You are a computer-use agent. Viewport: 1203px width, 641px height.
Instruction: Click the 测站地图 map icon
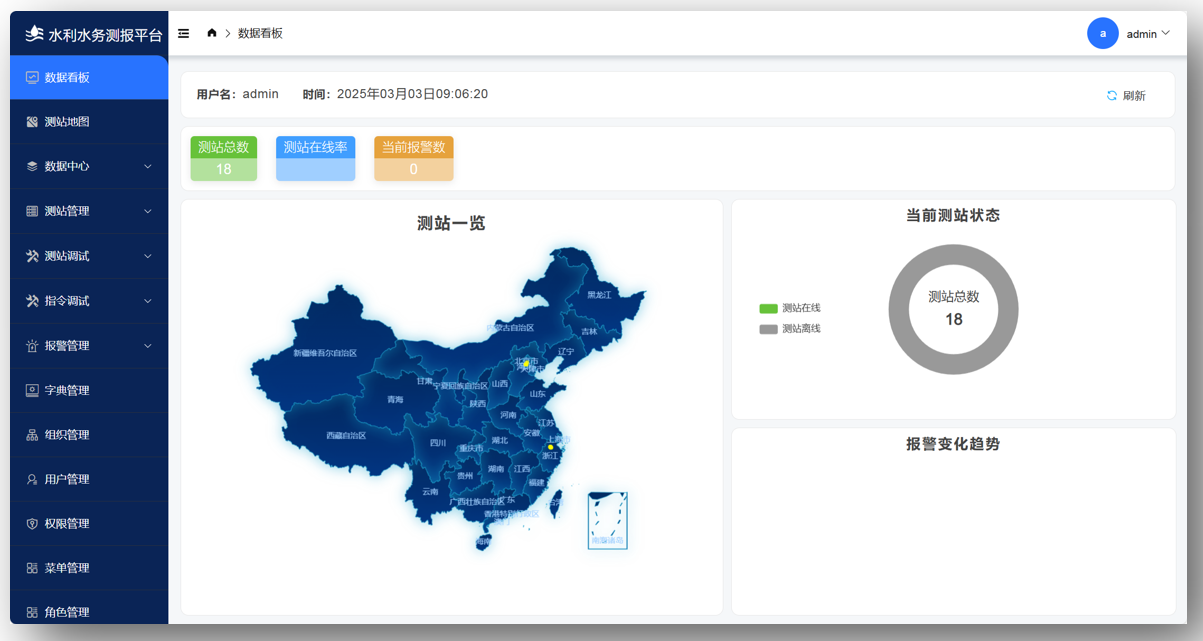pyautogui.click(x=32, y=122)
